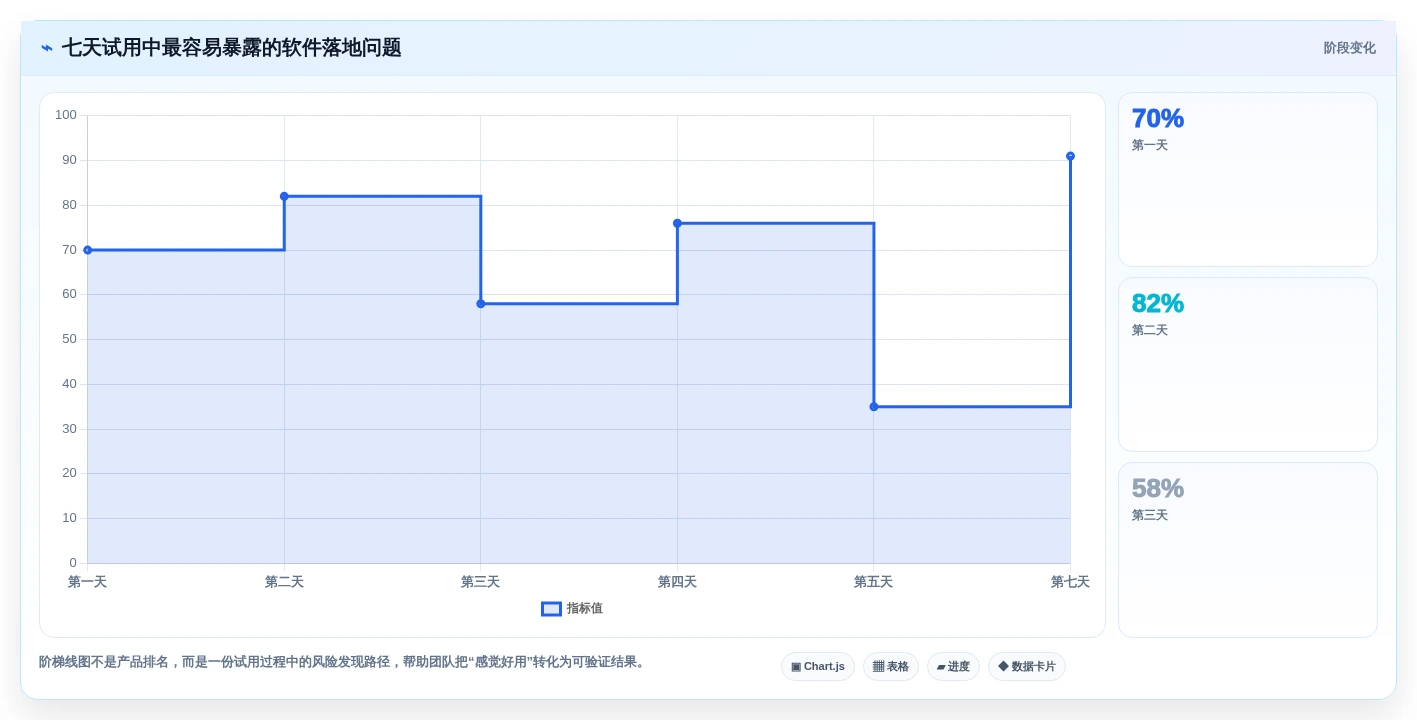Viewport: 1417px width, 720px height.
Task: Click the 50 y-axis label
Action: [69, 339]
